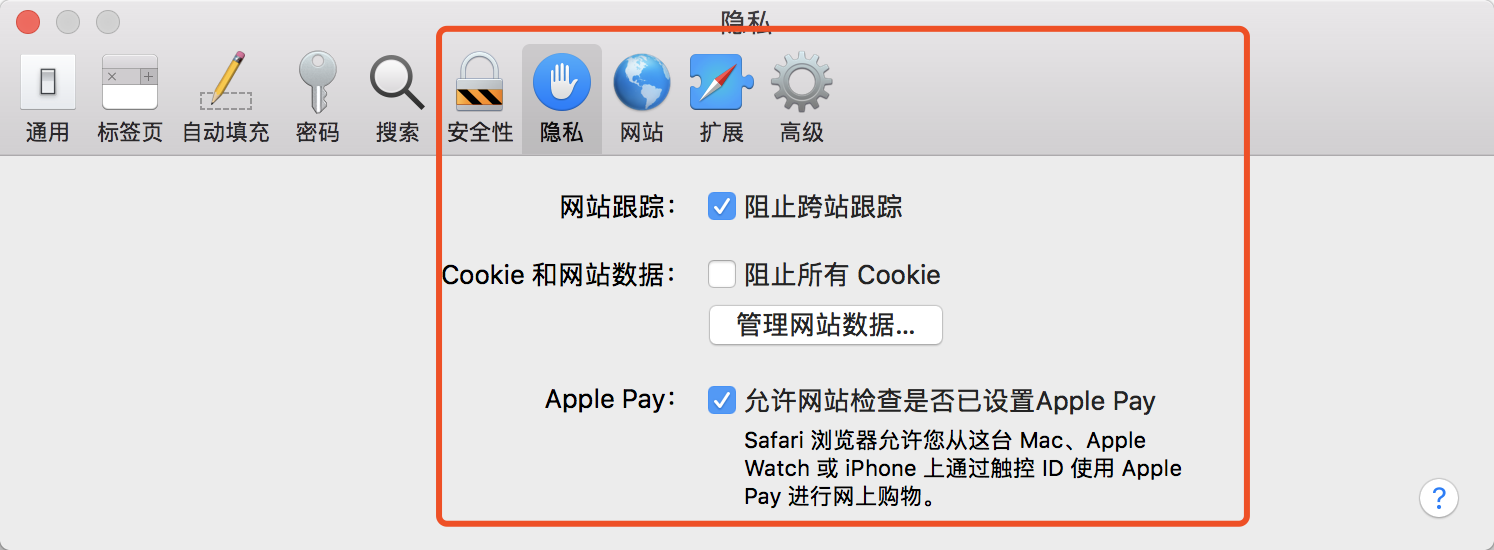Select the 安全性 Security padlock icon
1494x550 pixels.
pyautogui.click(x=480, y=82)
